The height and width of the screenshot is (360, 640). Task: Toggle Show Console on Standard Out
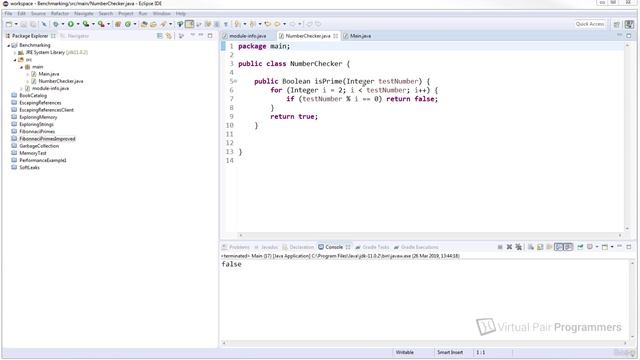559,247
